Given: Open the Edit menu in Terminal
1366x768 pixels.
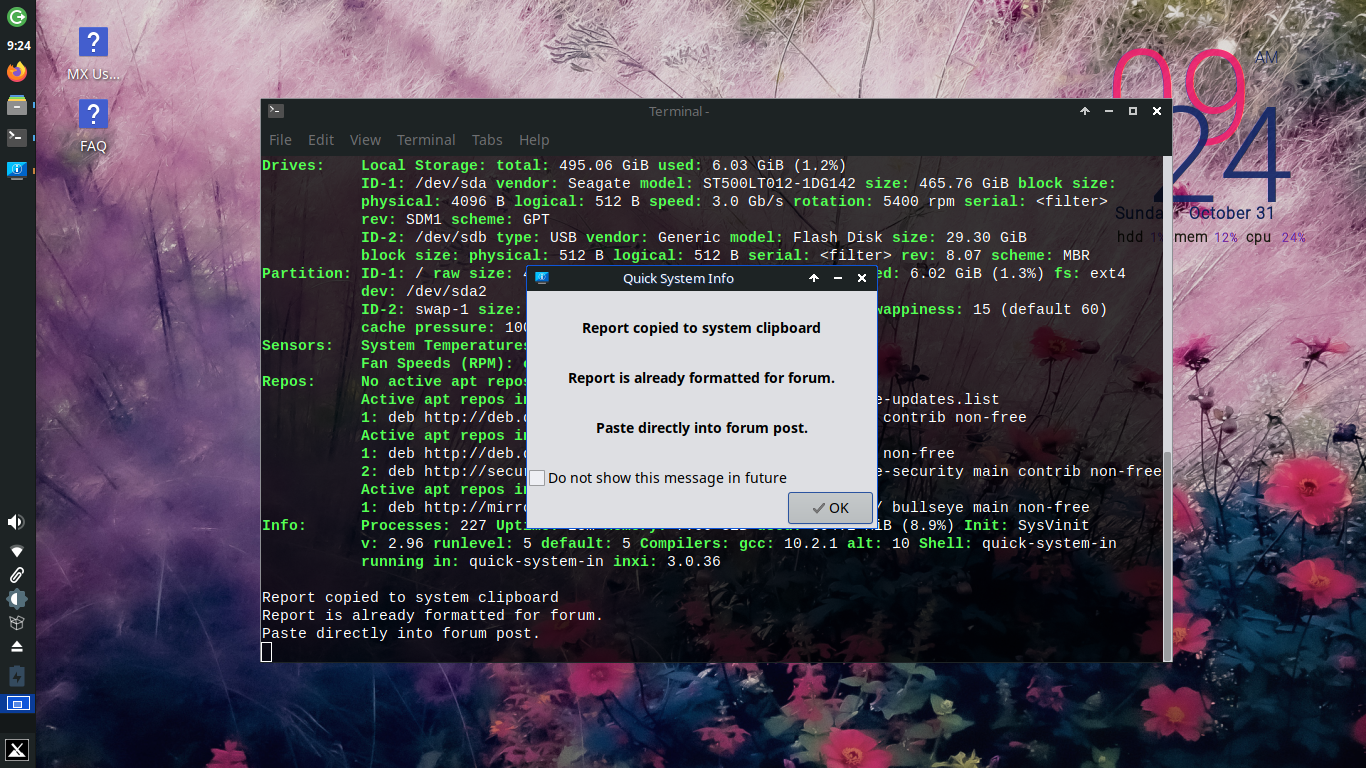Looking at the screenshot, I should (x=321, y=140).
